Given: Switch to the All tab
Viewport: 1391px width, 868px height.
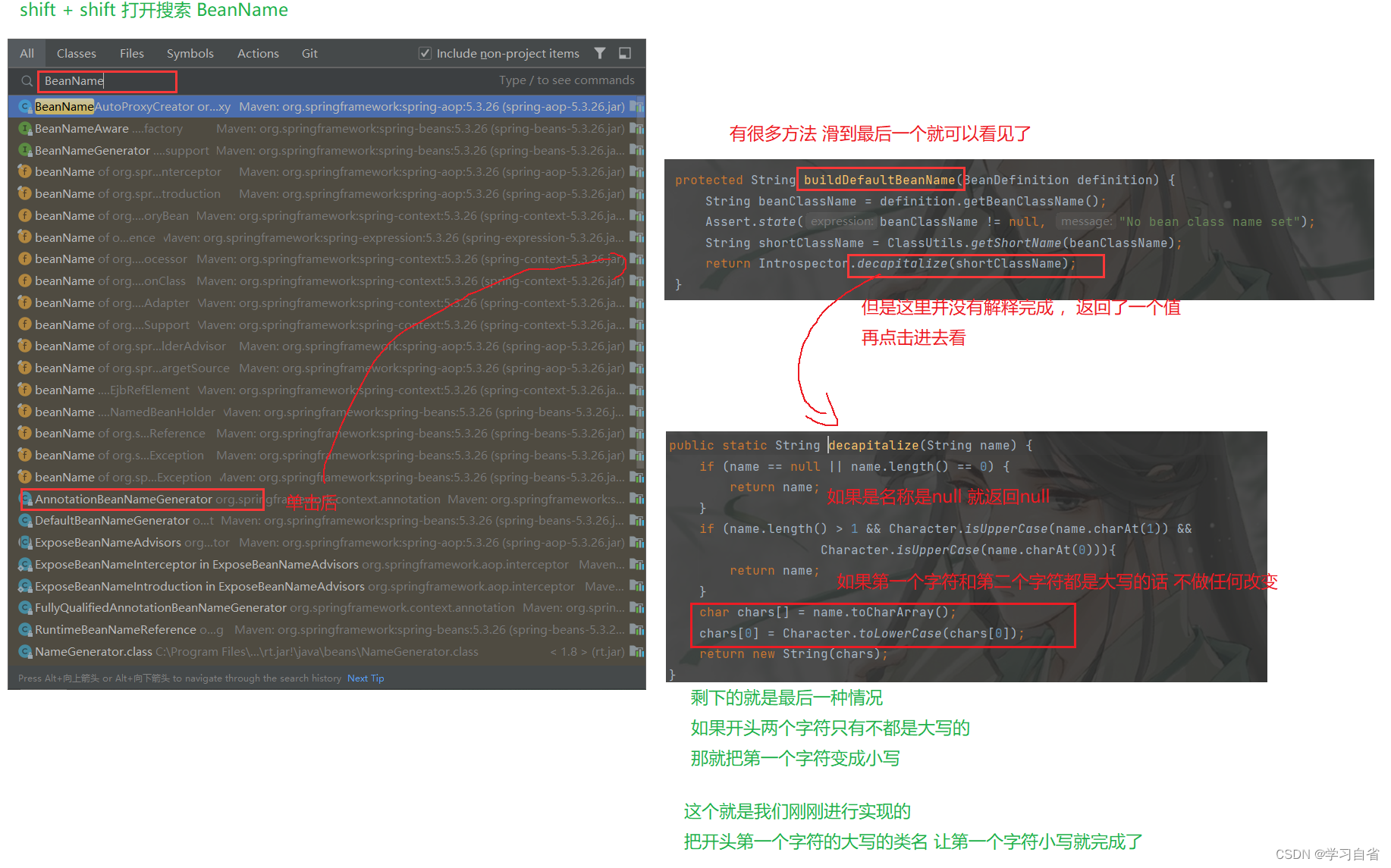Looking at the screenshot, I should (x=27, y=53).
